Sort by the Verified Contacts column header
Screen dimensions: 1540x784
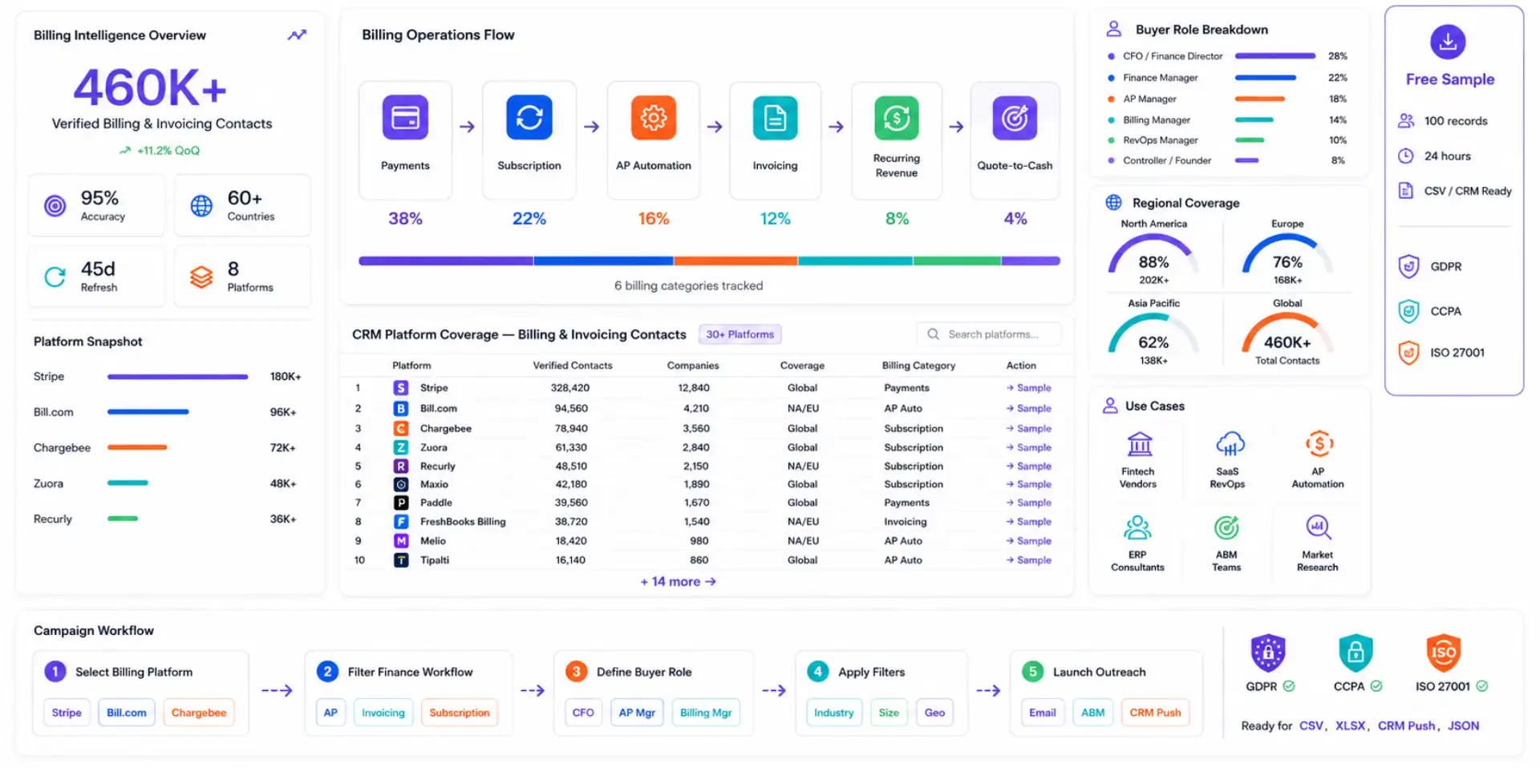[x=573, y=366]
